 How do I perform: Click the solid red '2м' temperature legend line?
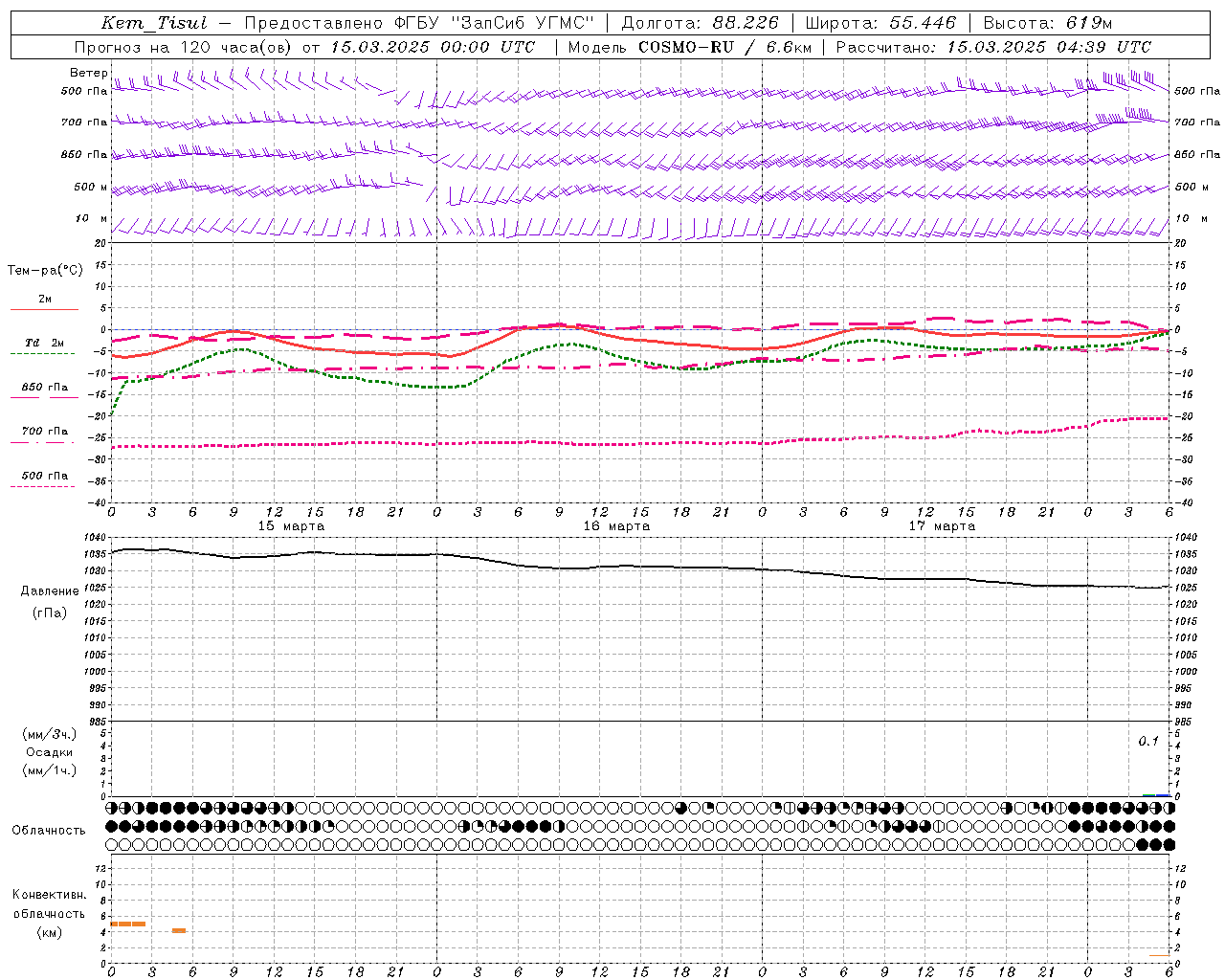tap(44, 309)
